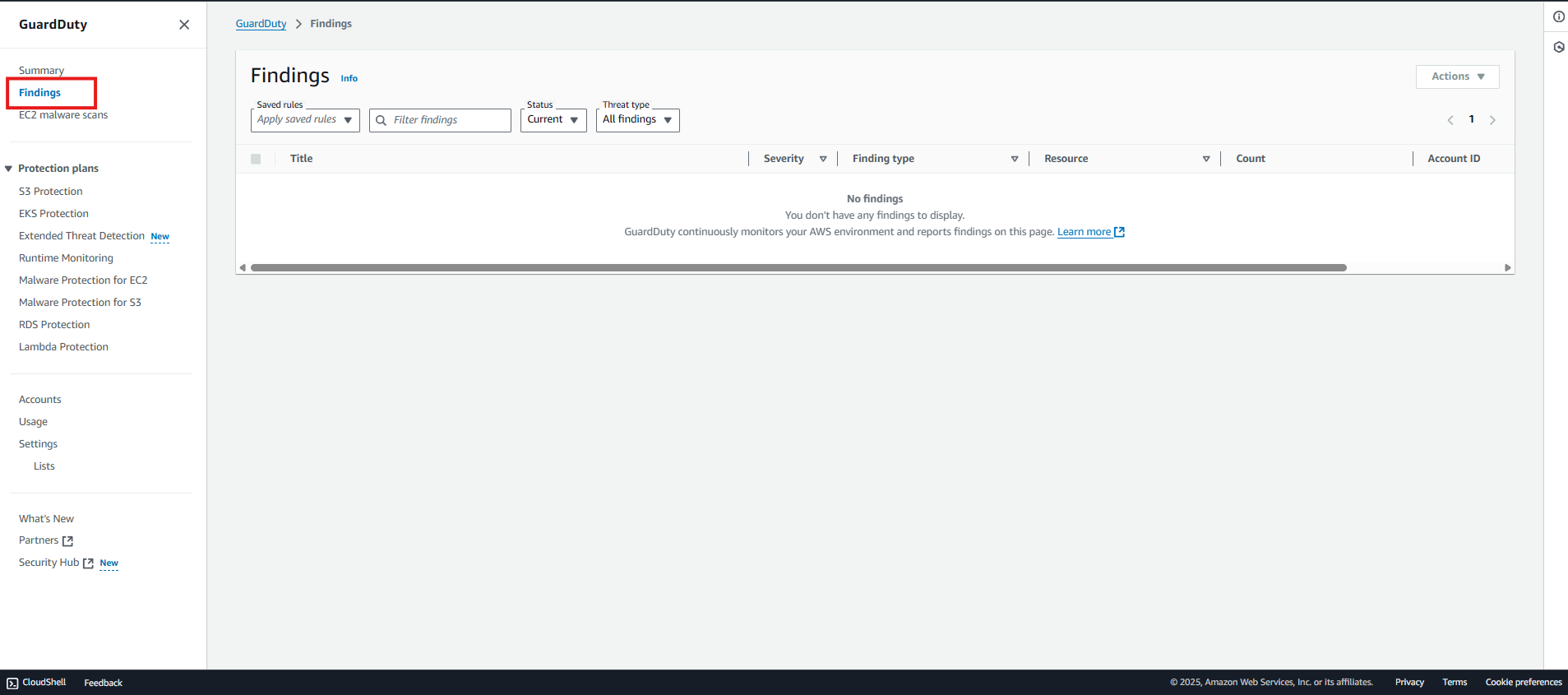
Task: Open Summary in the sidebar
Action: tap(41, 71)
